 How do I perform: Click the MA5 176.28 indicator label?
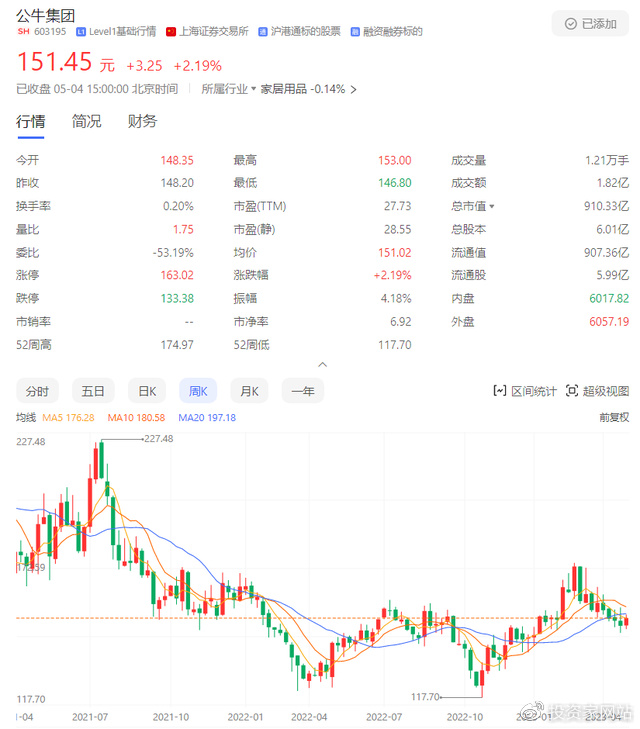(x=68, y=418)
